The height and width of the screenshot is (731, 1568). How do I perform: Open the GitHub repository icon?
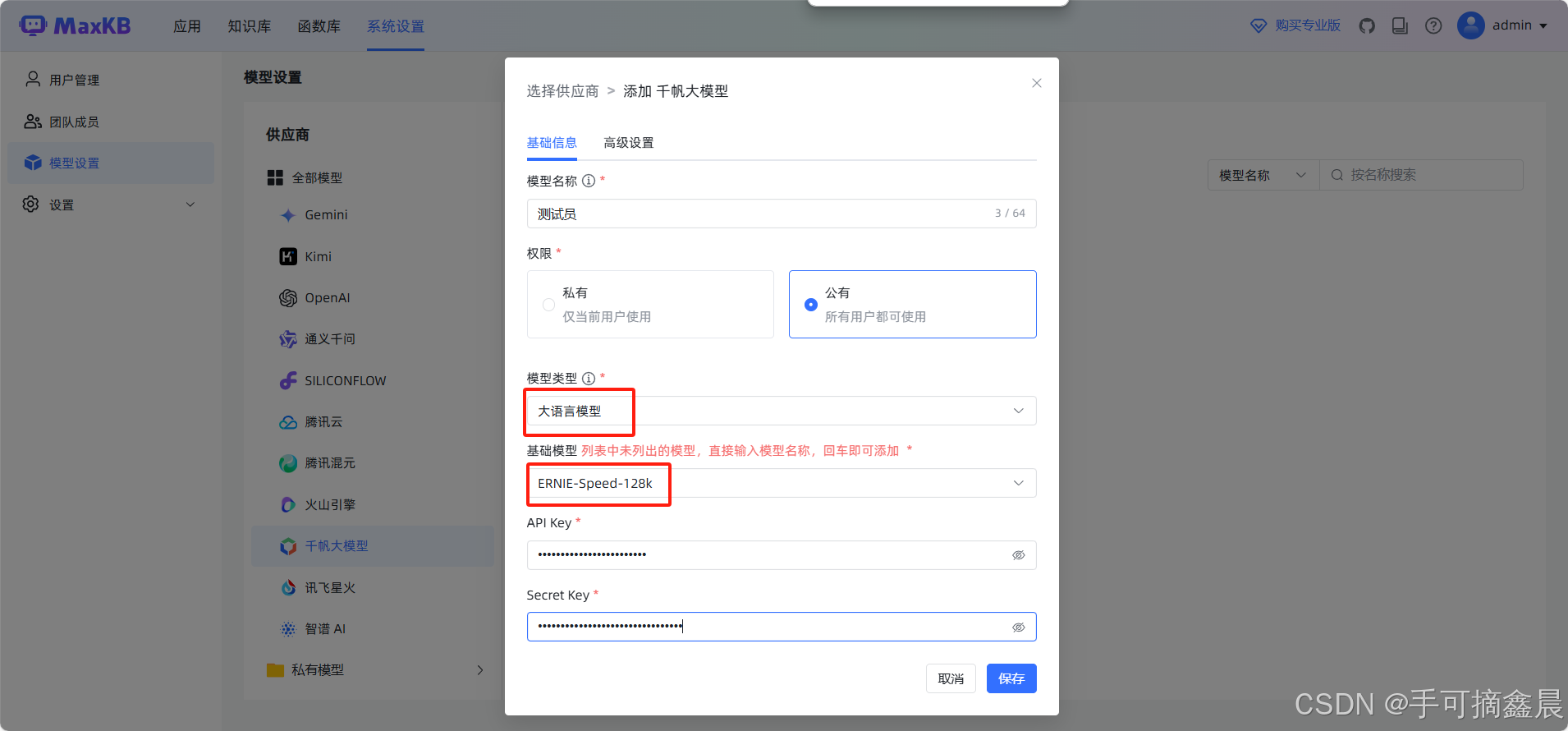pos(1367,25)
